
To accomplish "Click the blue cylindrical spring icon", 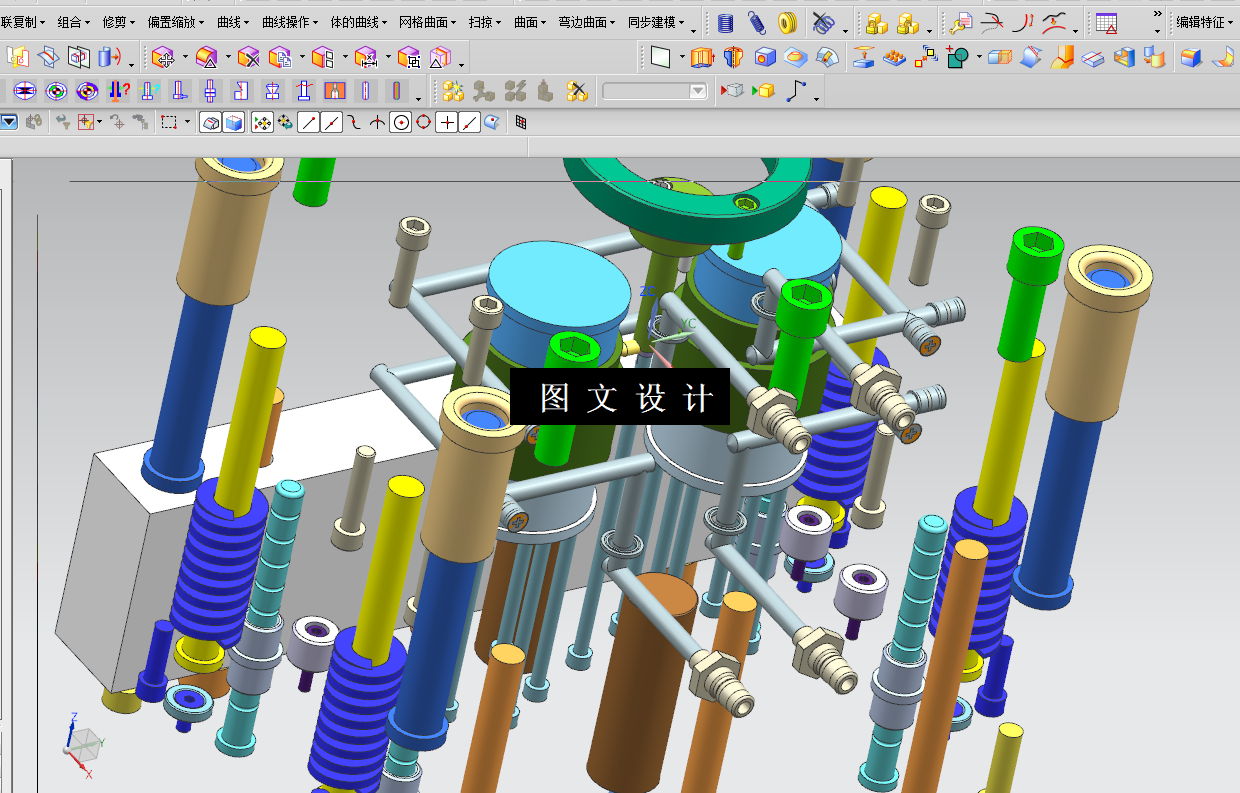I will tap(725, 22).
